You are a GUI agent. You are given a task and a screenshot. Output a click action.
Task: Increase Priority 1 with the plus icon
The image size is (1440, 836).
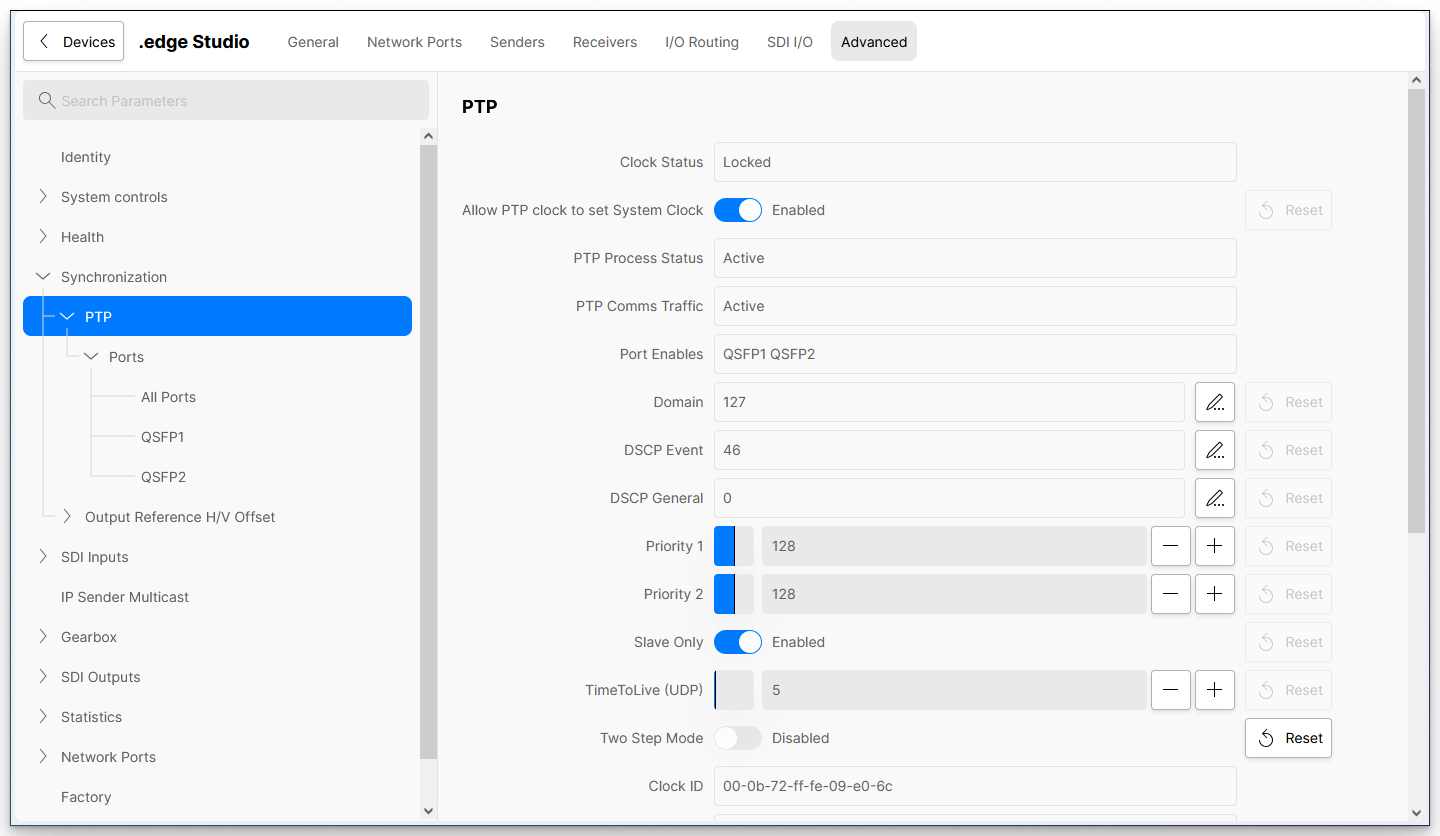pos(1214,546)
